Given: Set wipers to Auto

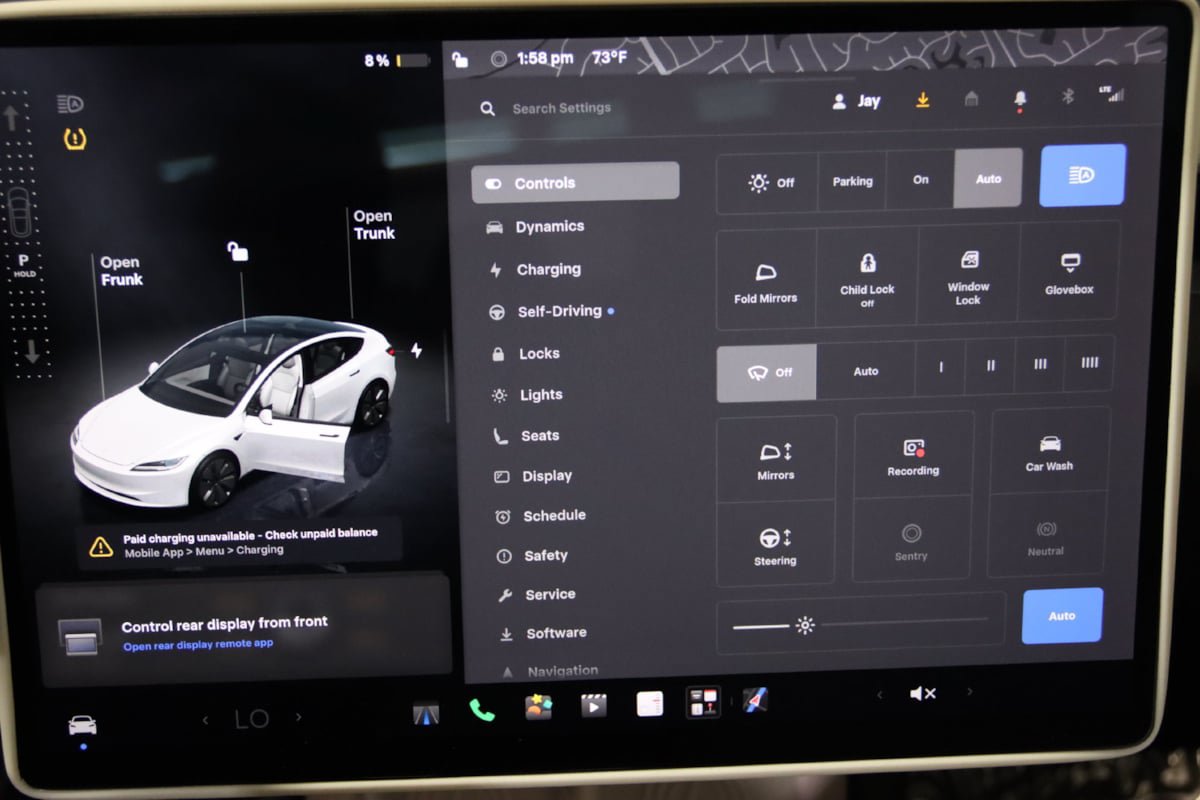Looking at the screenshot, I should pyautogui.click(x=866, y=371).
